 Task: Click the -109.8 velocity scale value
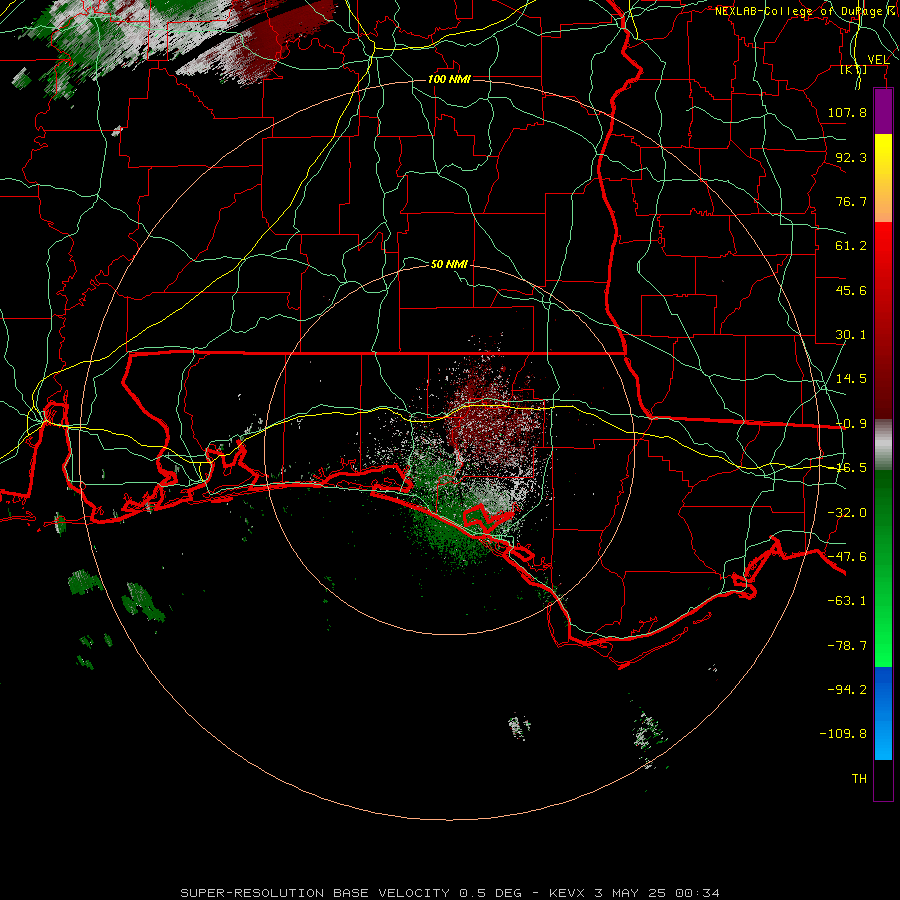(x=843, y=734)
